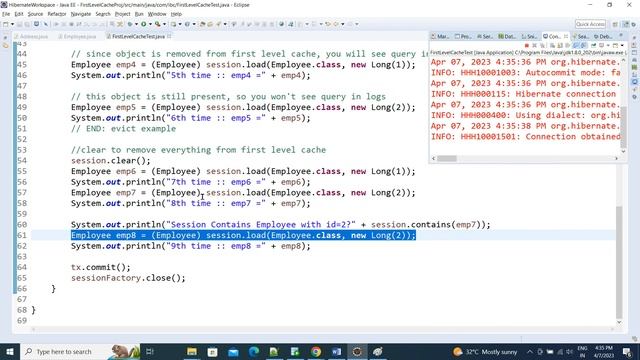Open the Search menu

pyautogui.click(x=103, y=14)
